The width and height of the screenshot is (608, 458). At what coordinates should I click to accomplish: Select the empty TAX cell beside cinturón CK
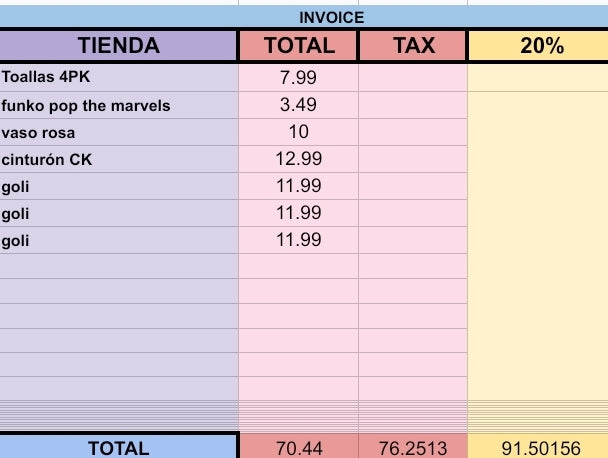412,159
